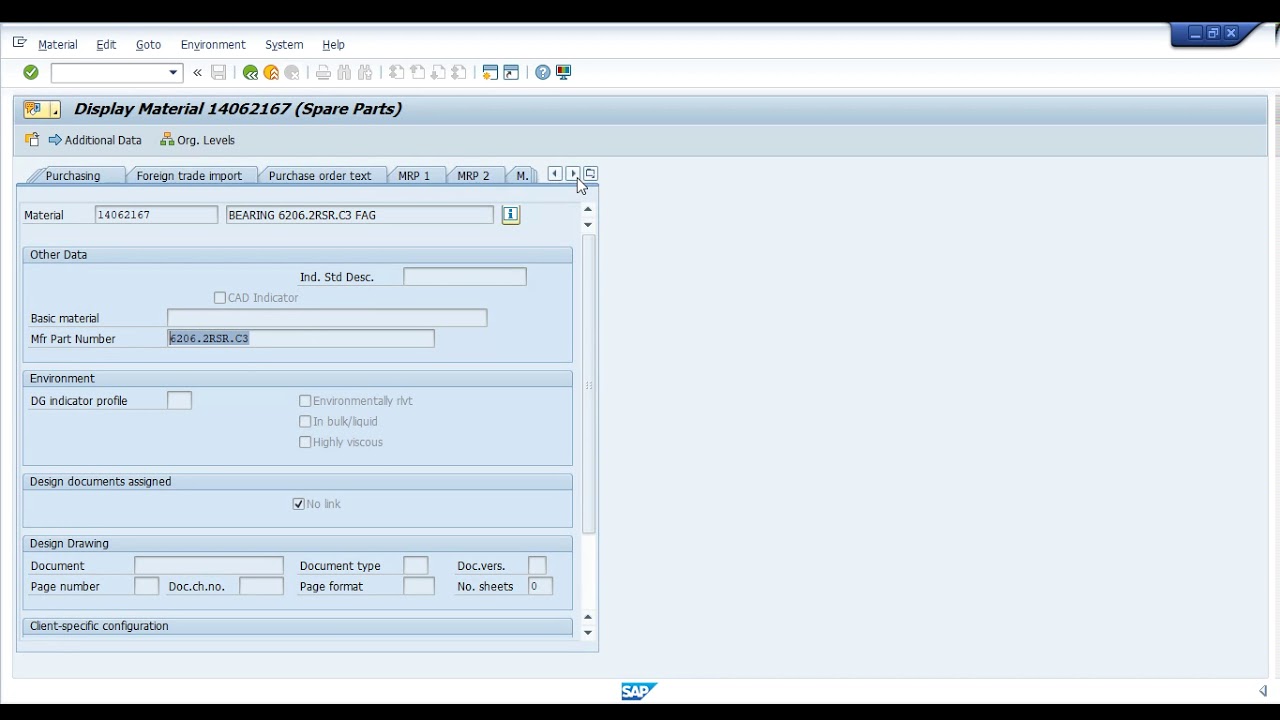Click the other material icon left of Additional Data
This screenshot has height=720, width=1280.
(32, 140)
